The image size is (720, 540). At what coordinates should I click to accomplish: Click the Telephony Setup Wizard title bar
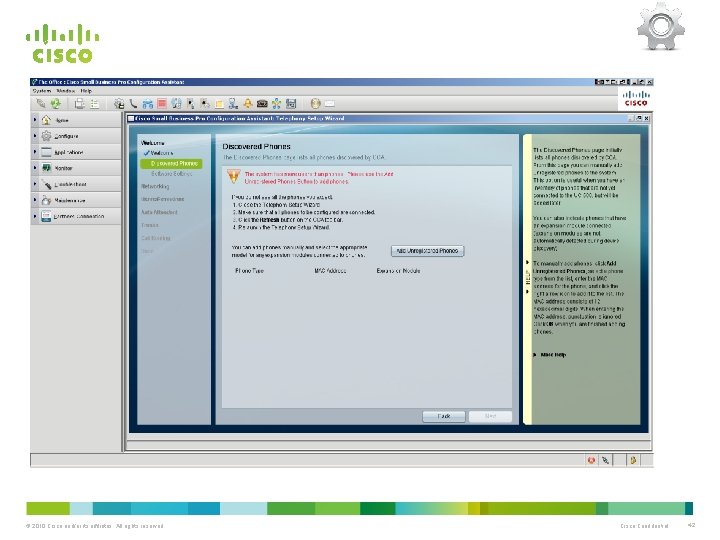coord(389,118)
